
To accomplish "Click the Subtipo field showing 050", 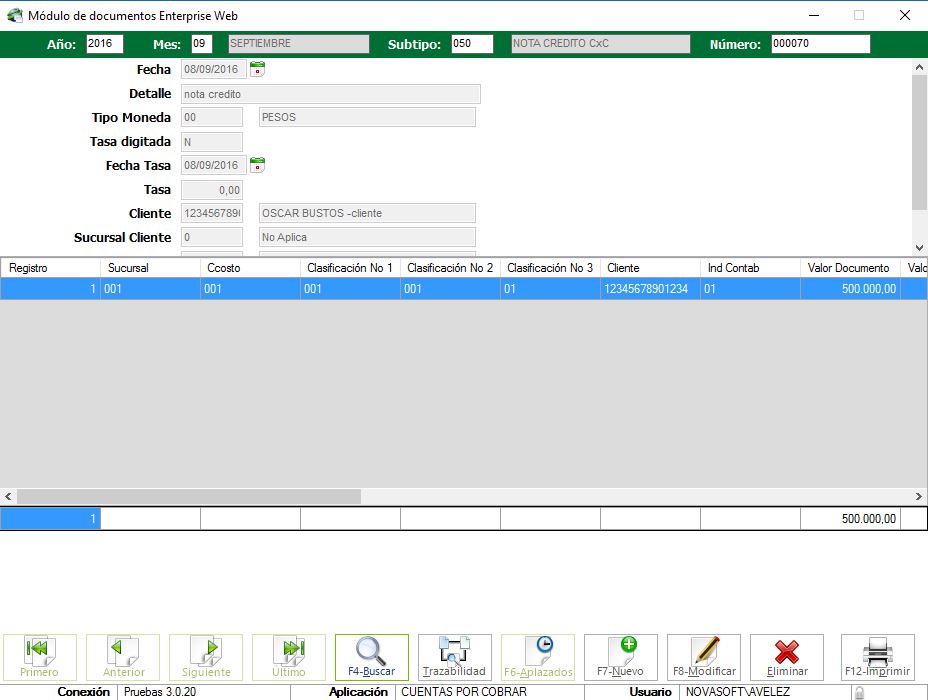I will (472, 44).
